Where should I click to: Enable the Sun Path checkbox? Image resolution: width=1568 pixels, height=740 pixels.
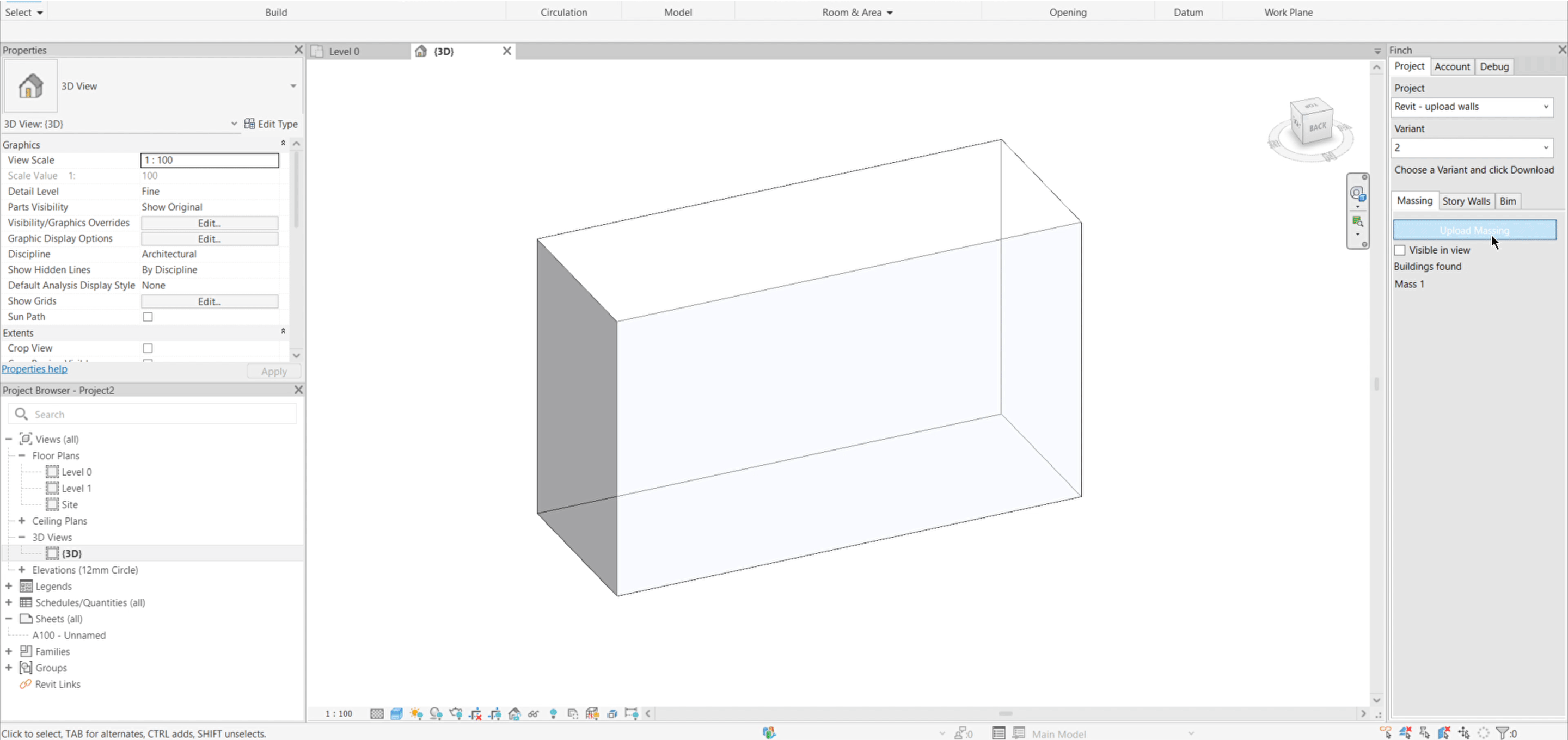[148, 317]
